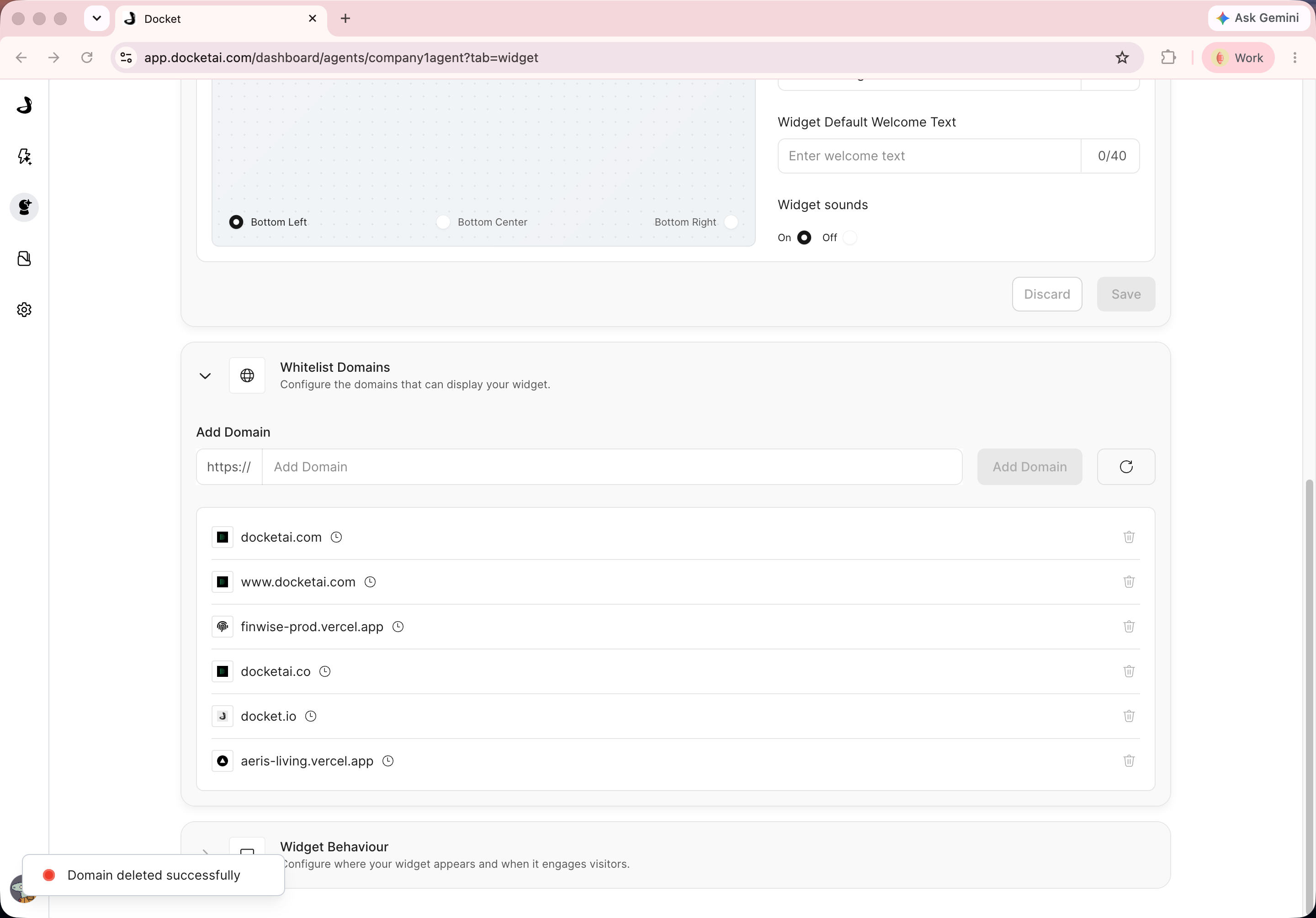The image size is (1316, 918).
Task: Click the aeris-living.vercel.app domain name
Action: 307,760
